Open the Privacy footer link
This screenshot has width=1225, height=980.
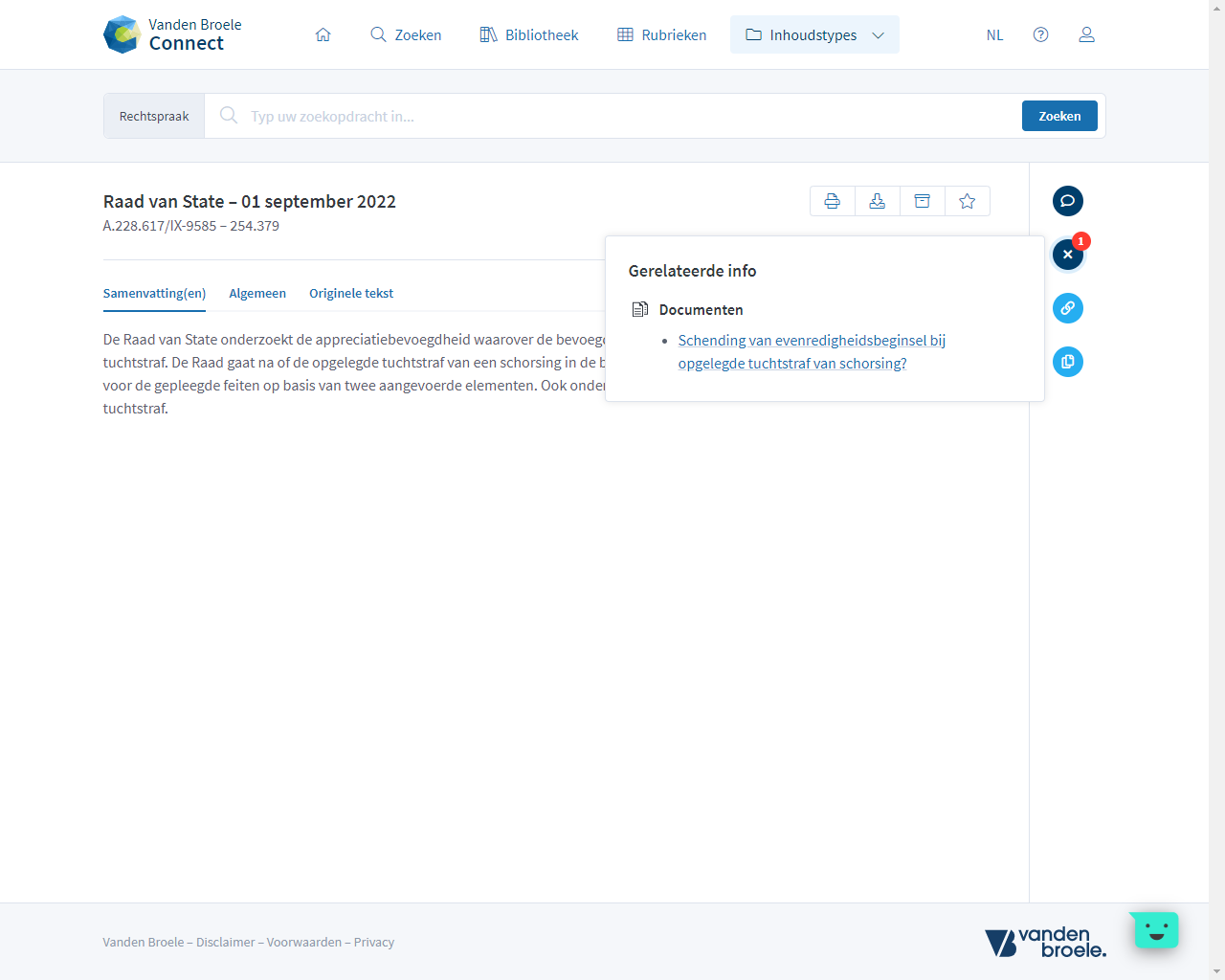tap(374, 942)
